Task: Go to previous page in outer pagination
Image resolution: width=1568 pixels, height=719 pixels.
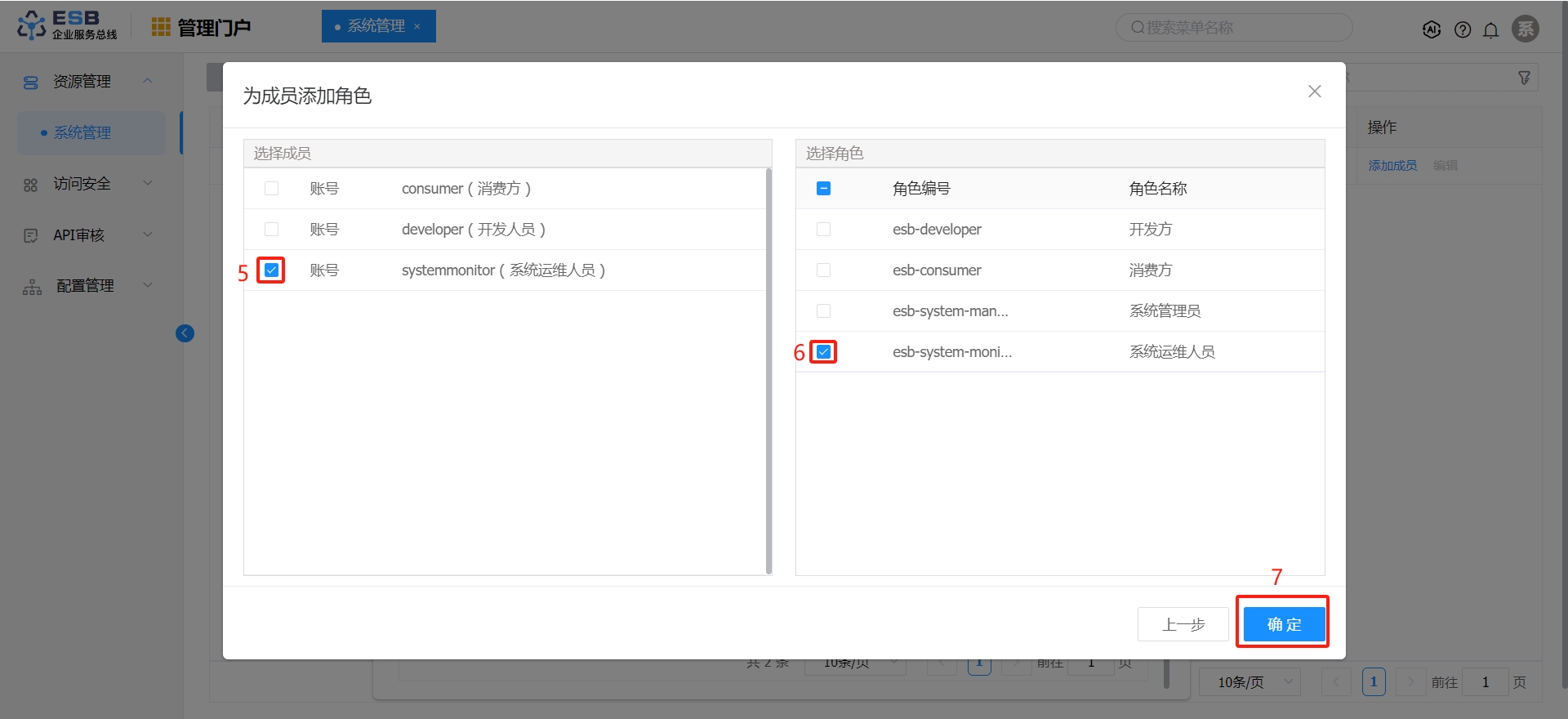Action: point(1337,682)
